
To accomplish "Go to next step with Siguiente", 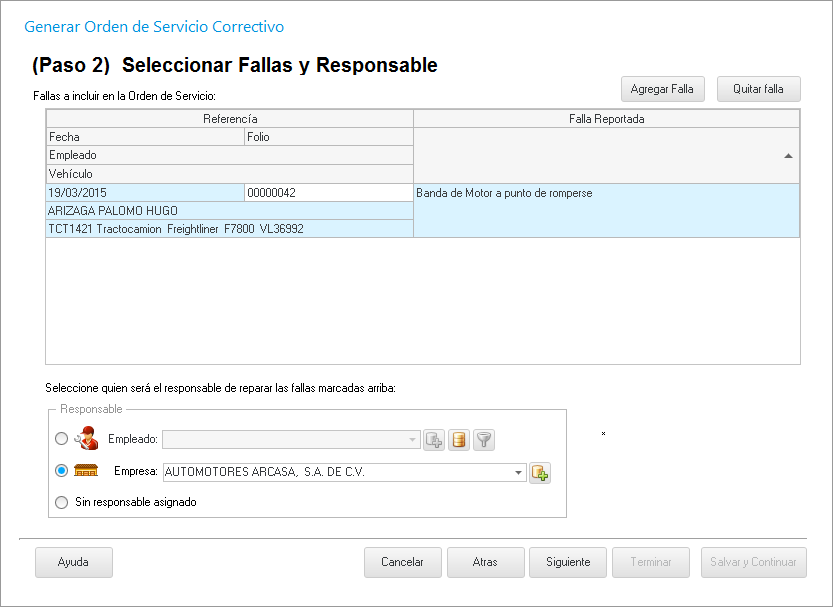I will click(x=568, y=562).
